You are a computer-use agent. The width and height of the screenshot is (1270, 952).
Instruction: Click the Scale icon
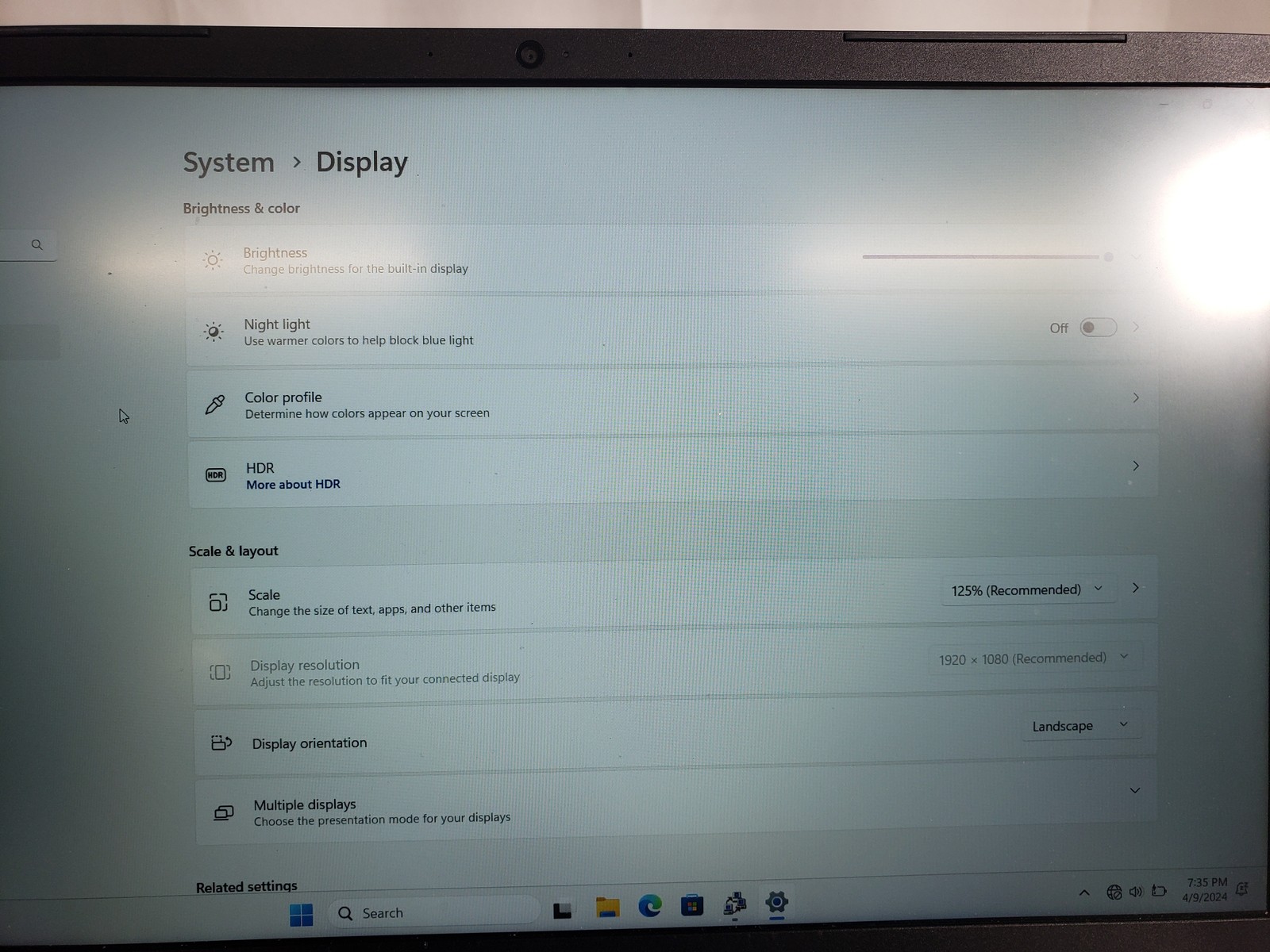[x=218, y=602]
